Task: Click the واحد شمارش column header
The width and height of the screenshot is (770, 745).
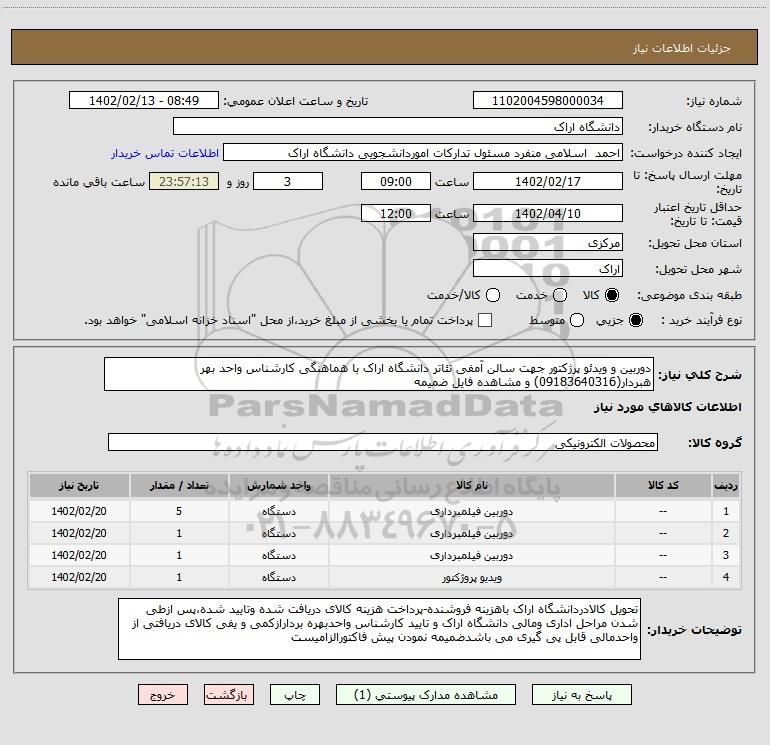Action: [278, 486]
